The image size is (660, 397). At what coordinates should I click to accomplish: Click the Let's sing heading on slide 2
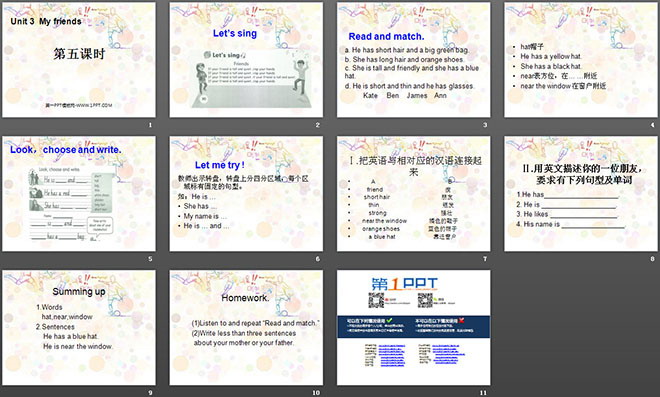(x=235, y=33)
